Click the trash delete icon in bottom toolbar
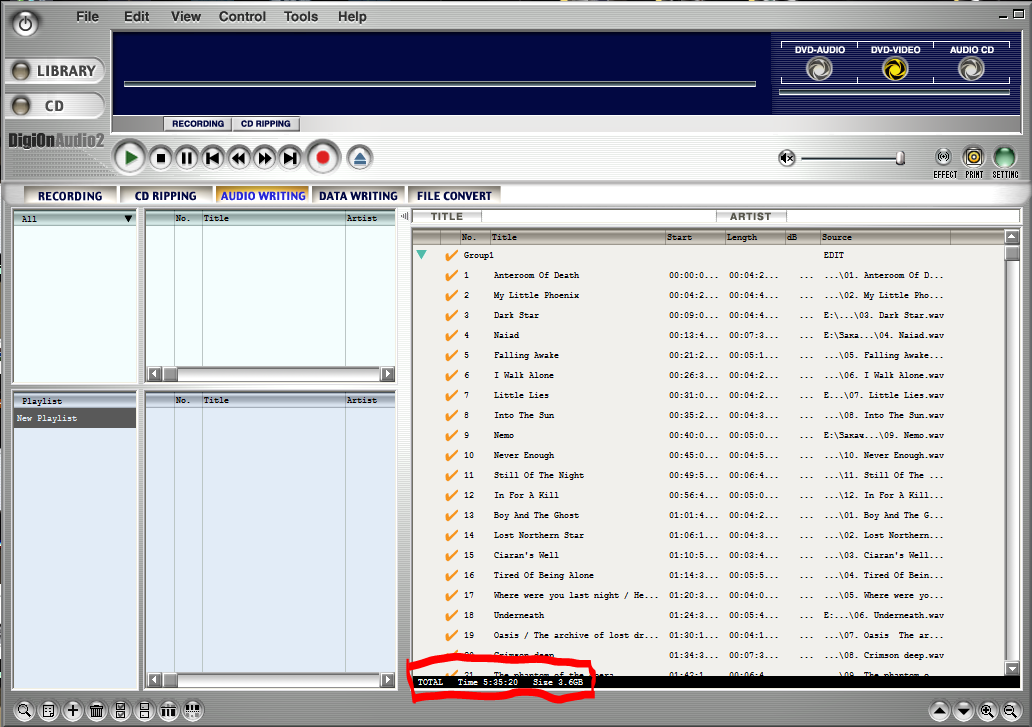 [97, 711]
